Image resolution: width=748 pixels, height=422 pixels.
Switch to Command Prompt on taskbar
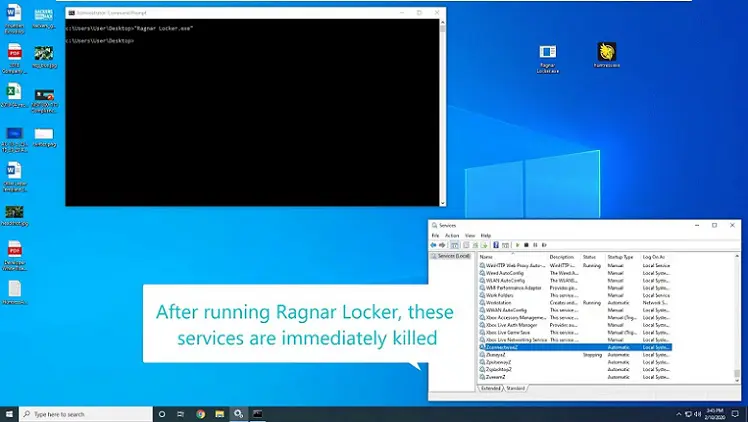258,414
